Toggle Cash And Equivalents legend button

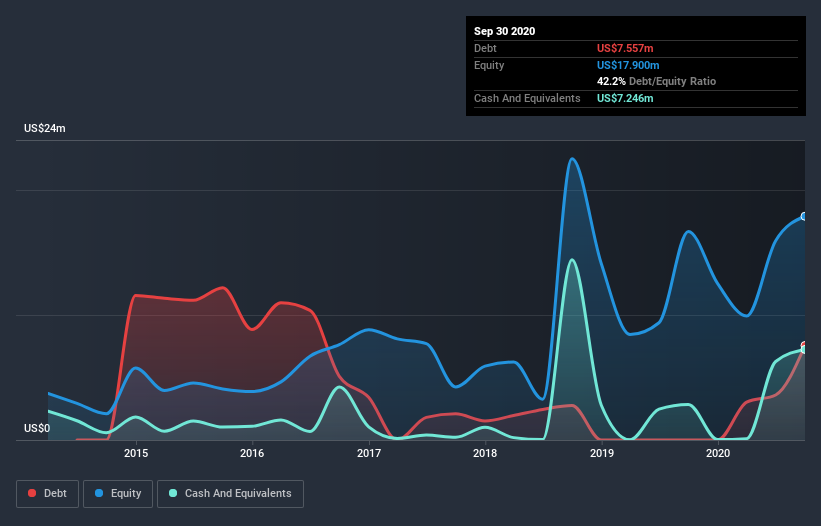(230, 494)
